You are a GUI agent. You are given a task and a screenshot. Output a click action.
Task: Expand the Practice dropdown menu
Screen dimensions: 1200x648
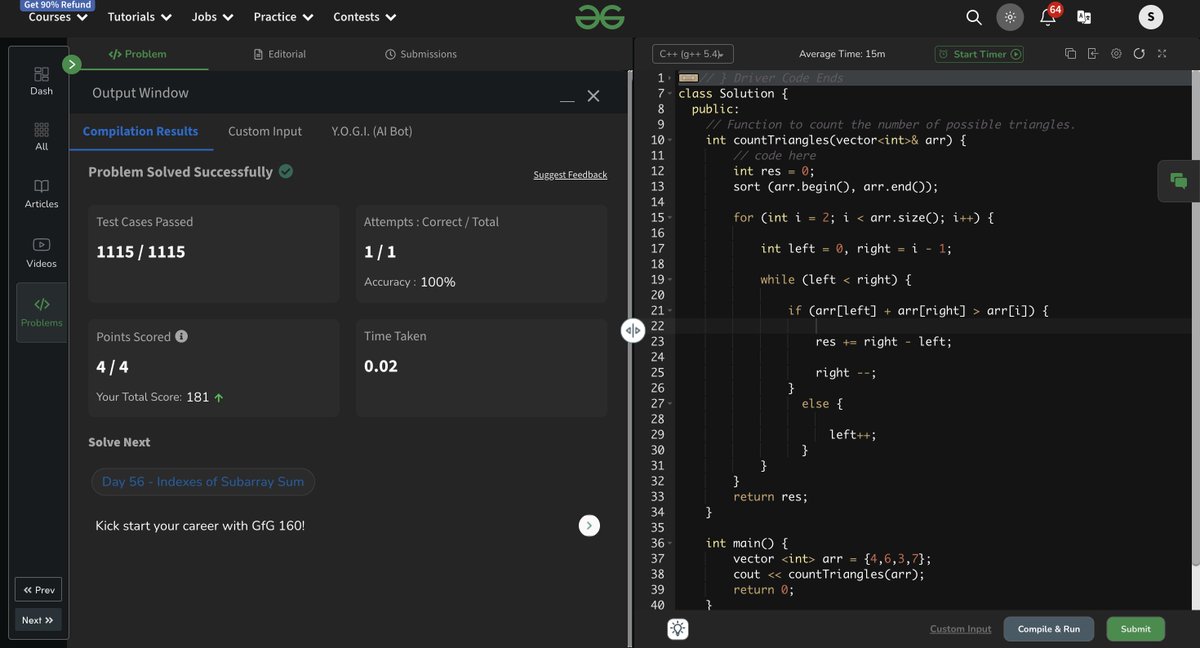click(x=284, y=17)
